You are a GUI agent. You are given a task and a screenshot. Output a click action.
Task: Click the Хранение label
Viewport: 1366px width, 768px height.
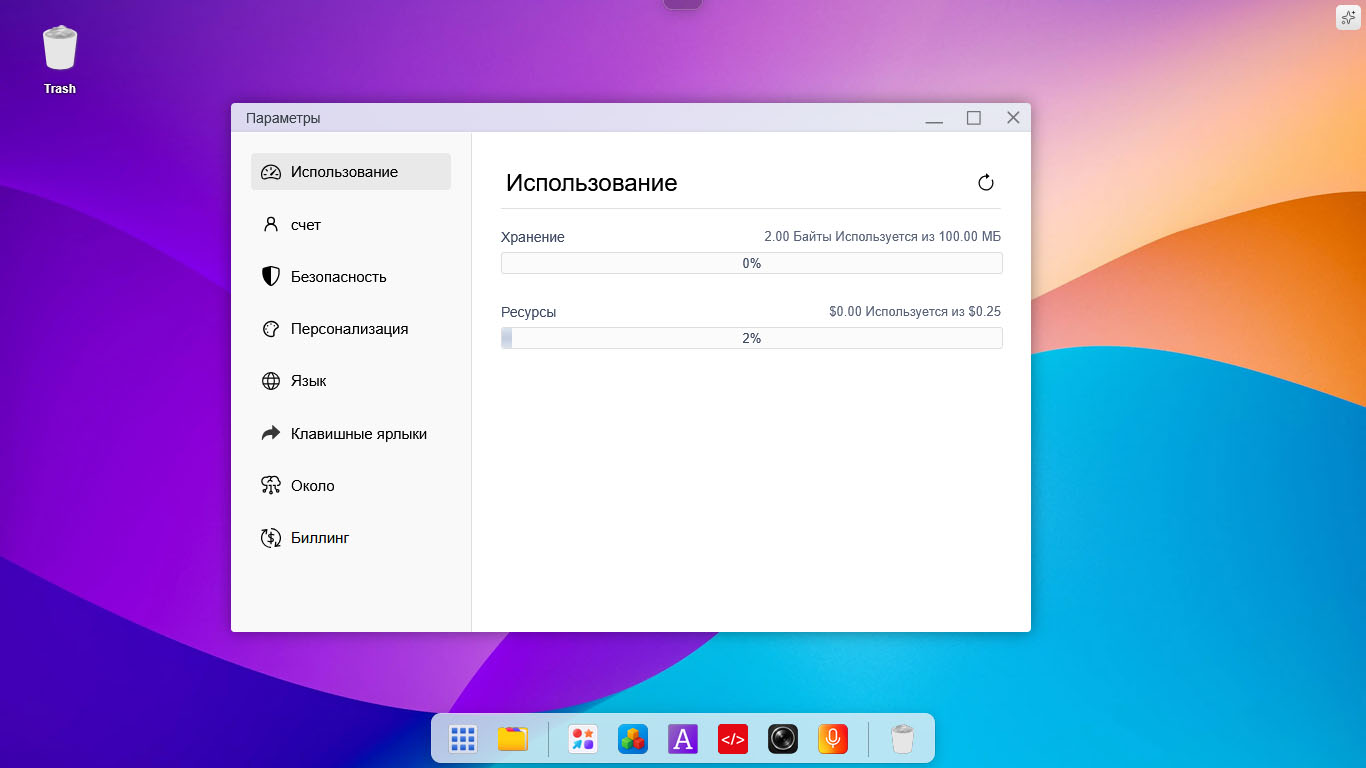pyautogui.click(x=533, y=237)
